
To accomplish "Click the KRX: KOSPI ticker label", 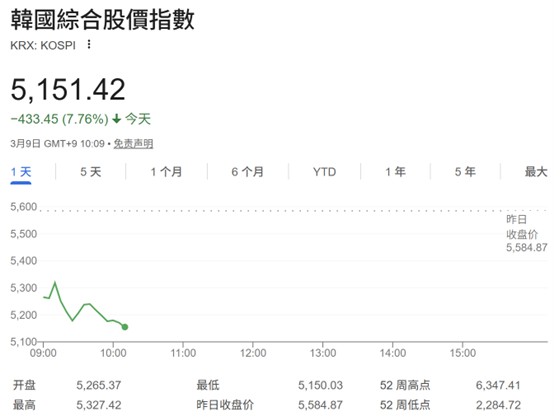I will [43, 45].
